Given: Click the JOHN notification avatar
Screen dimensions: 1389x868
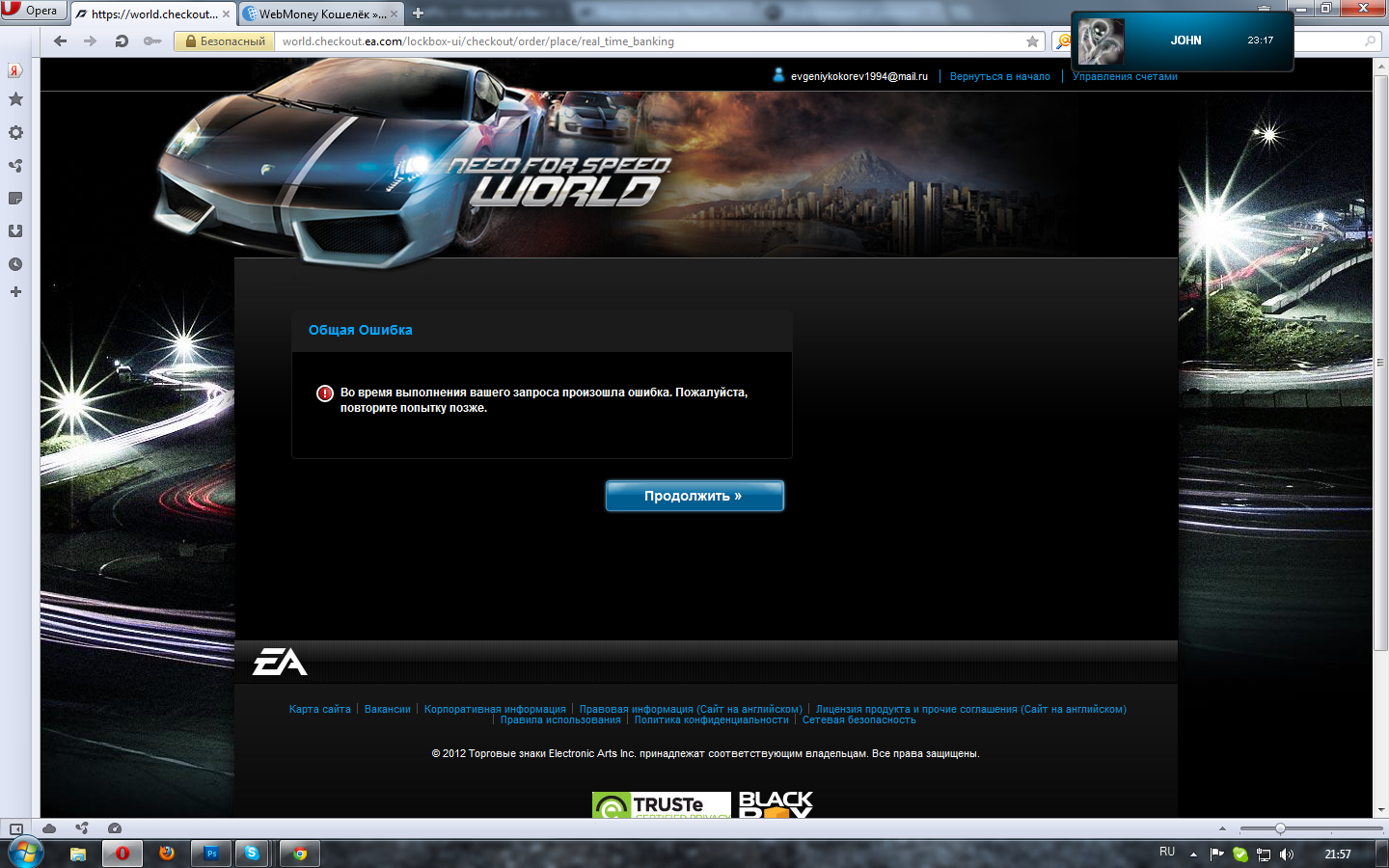Looking at the screenshot, I should (x=1101, y=41).
